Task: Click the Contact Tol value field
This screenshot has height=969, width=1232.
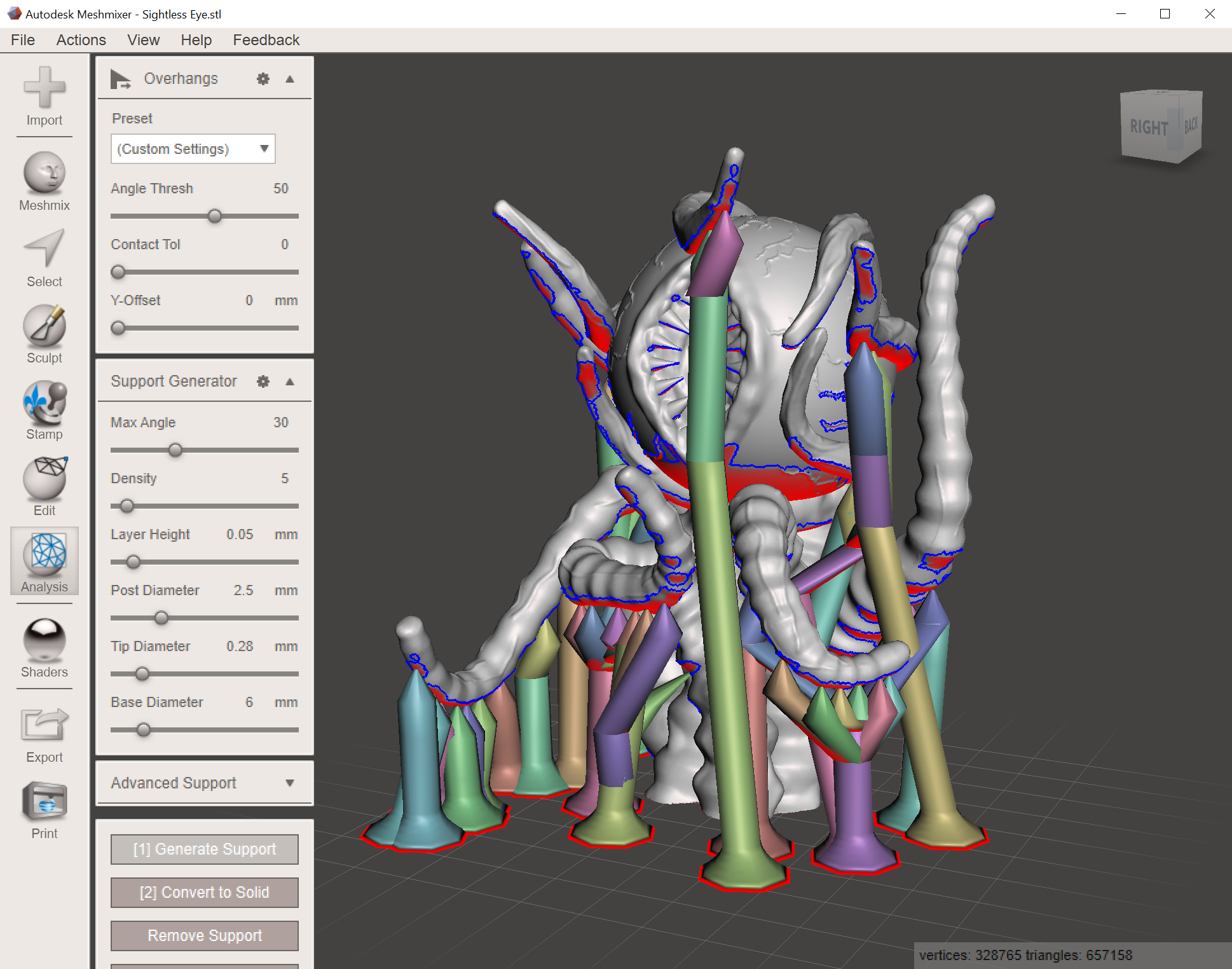Action: pyautogui.click(x=285, y=244)
